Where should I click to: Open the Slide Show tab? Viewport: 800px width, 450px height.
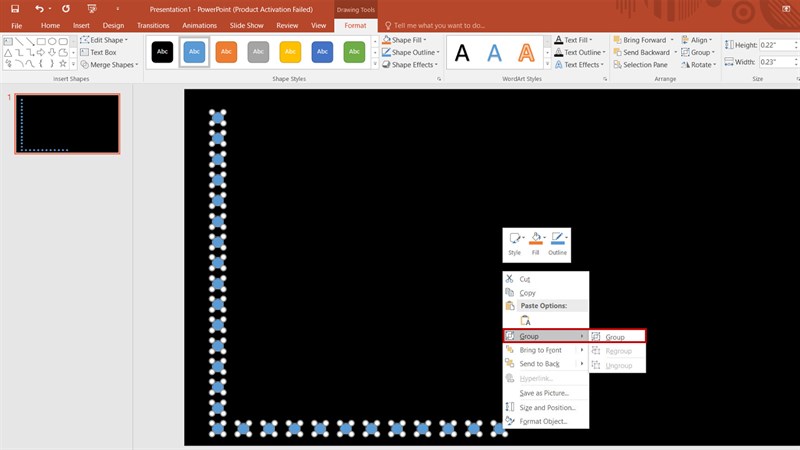246,25
